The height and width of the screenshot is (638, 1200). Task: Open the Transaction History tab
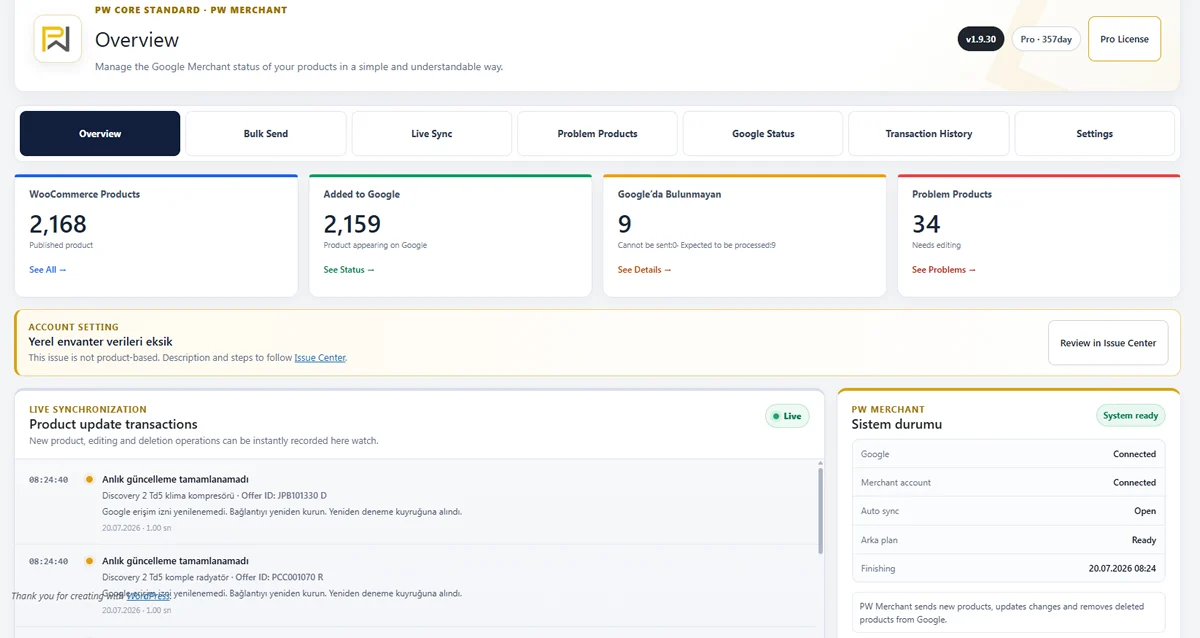929,134
